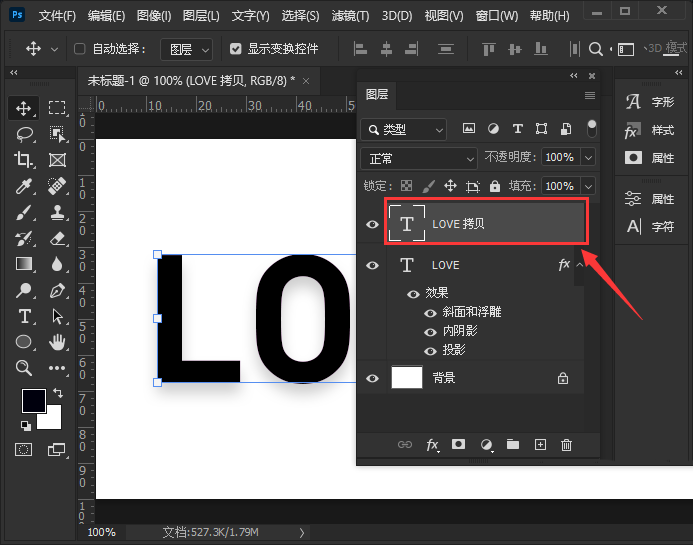Select the Crop tool
The image size is (693, 545).
(23, 160)
